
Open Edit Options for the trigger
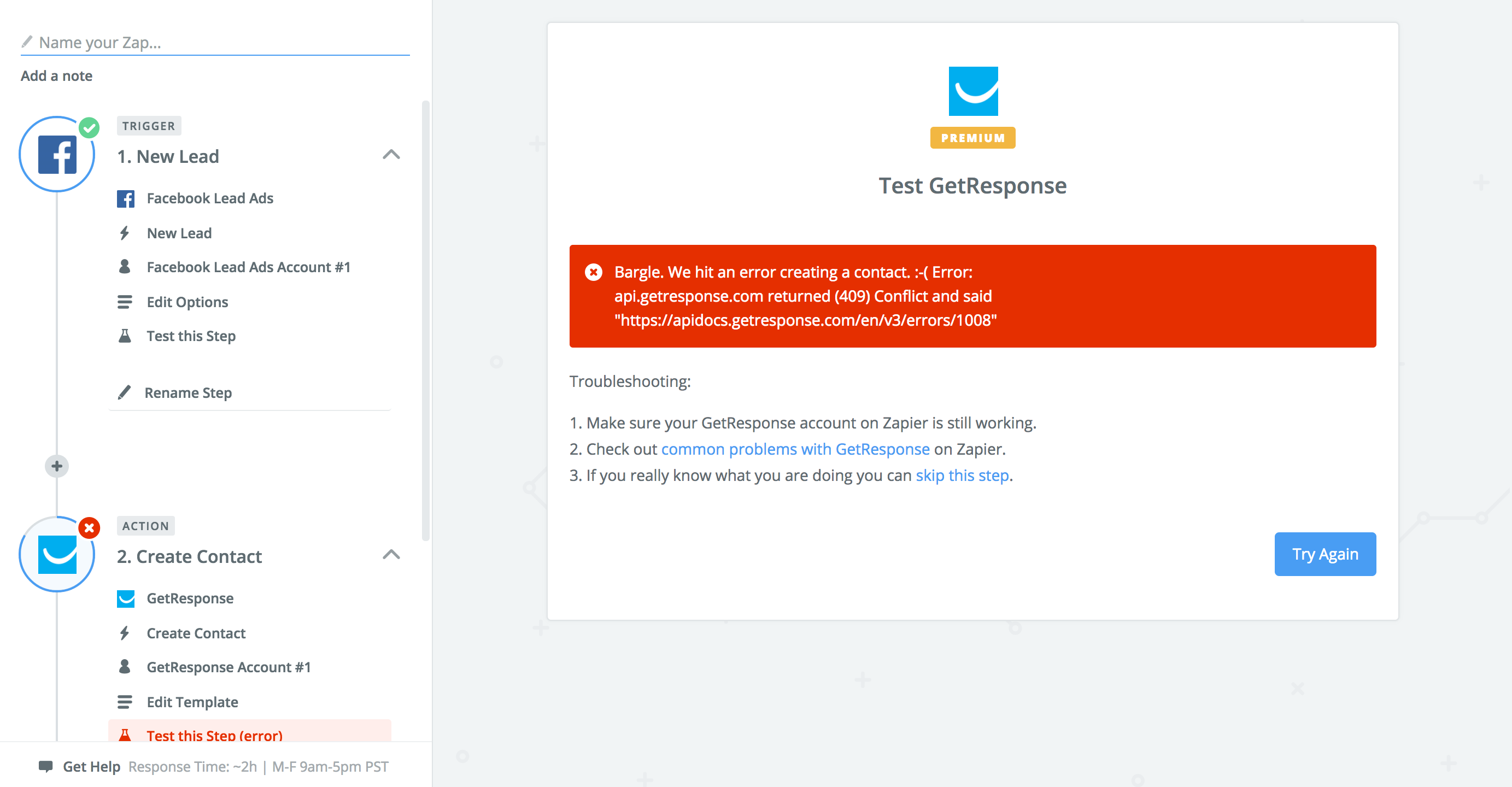[x=187, y=302]
